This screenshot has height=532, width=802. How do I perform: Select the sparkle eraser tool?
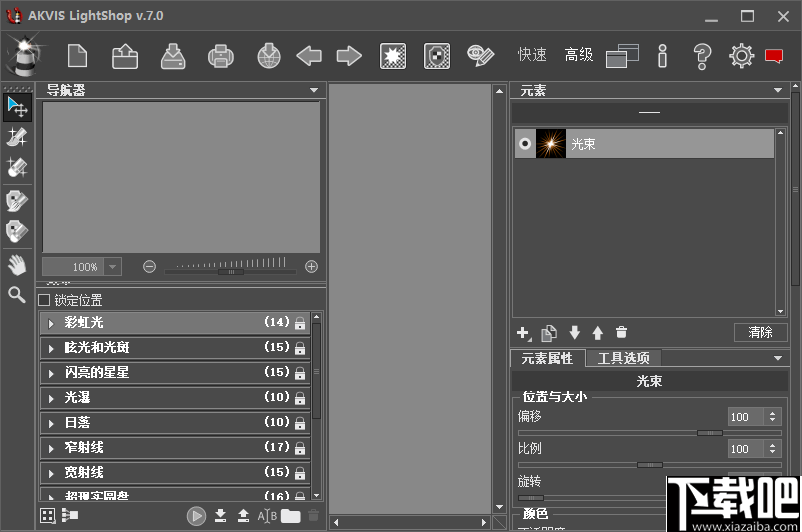tap(17, 167)
